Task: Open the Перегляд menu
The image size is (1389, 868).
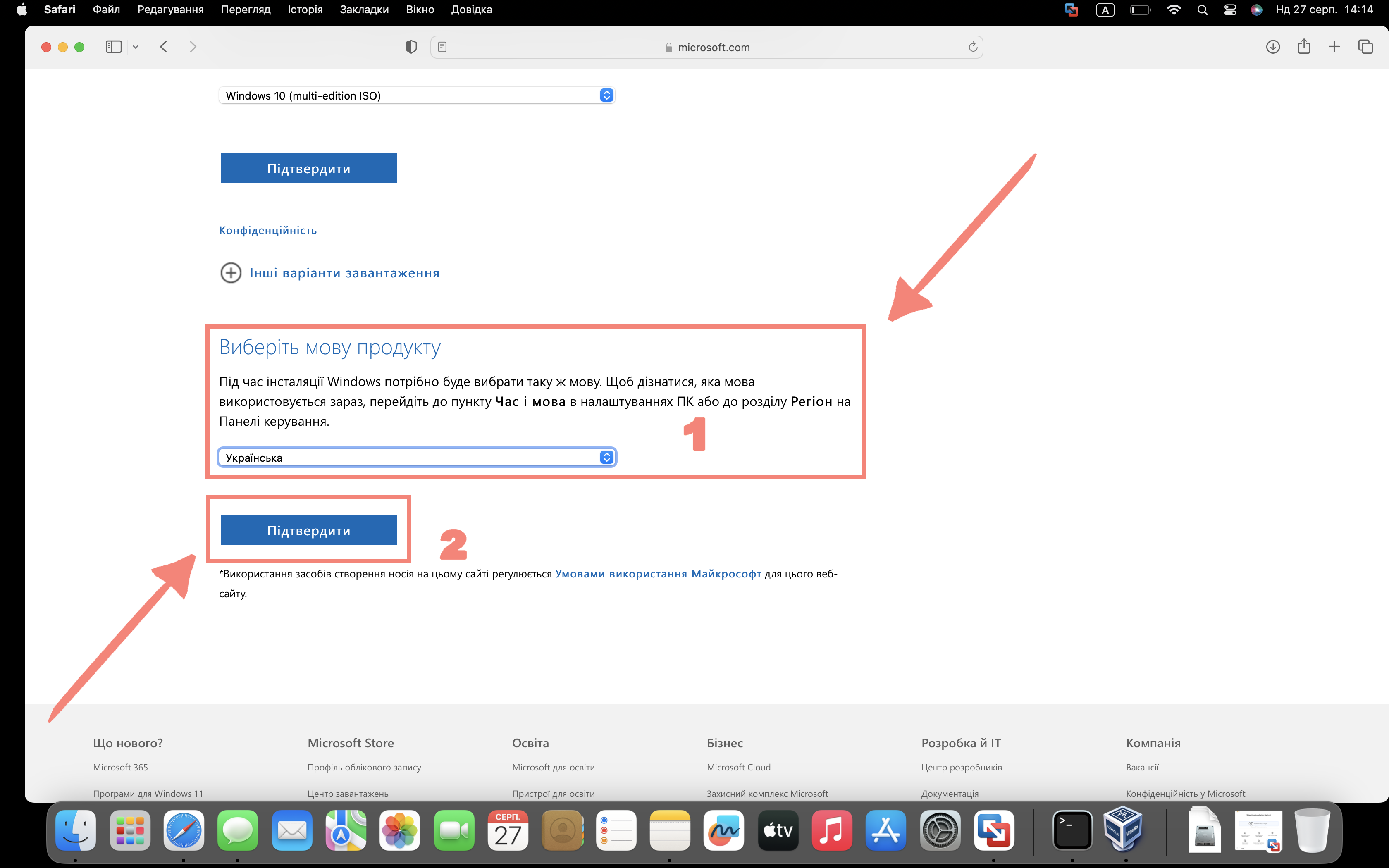Action: click(246, 10)
